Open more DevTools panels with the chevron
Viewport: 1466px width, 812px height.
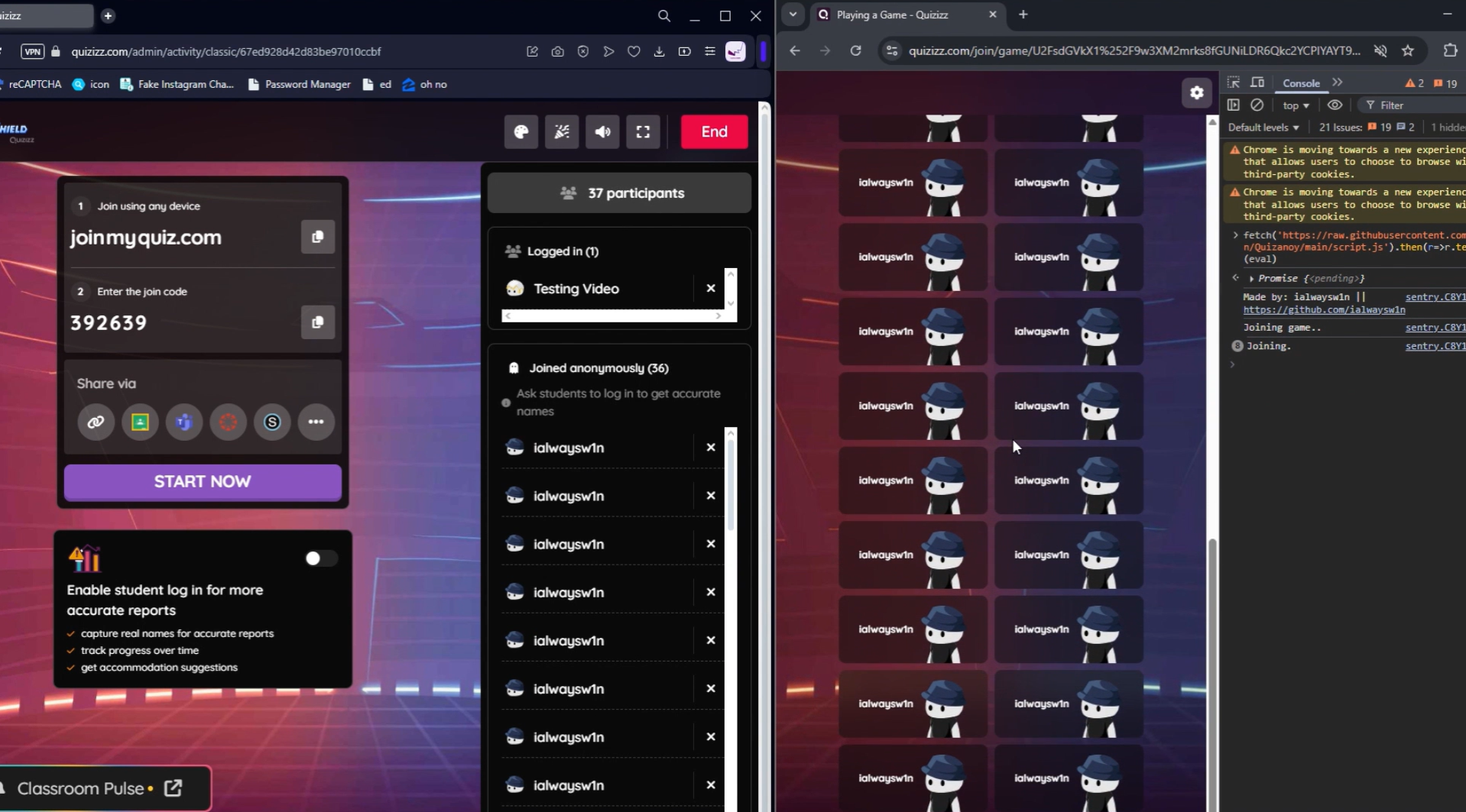click(1339, 82)
